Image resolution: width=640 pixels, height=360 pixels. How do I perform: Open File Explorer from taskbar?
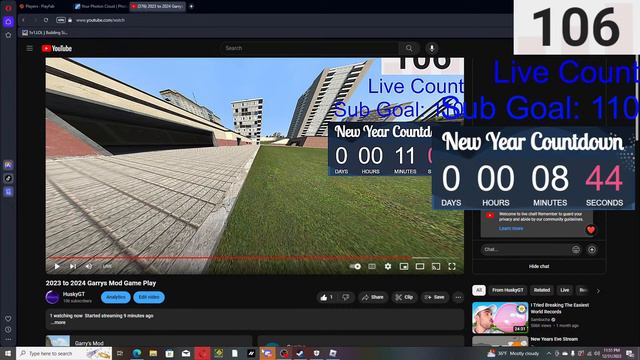(x=153, y=353)
